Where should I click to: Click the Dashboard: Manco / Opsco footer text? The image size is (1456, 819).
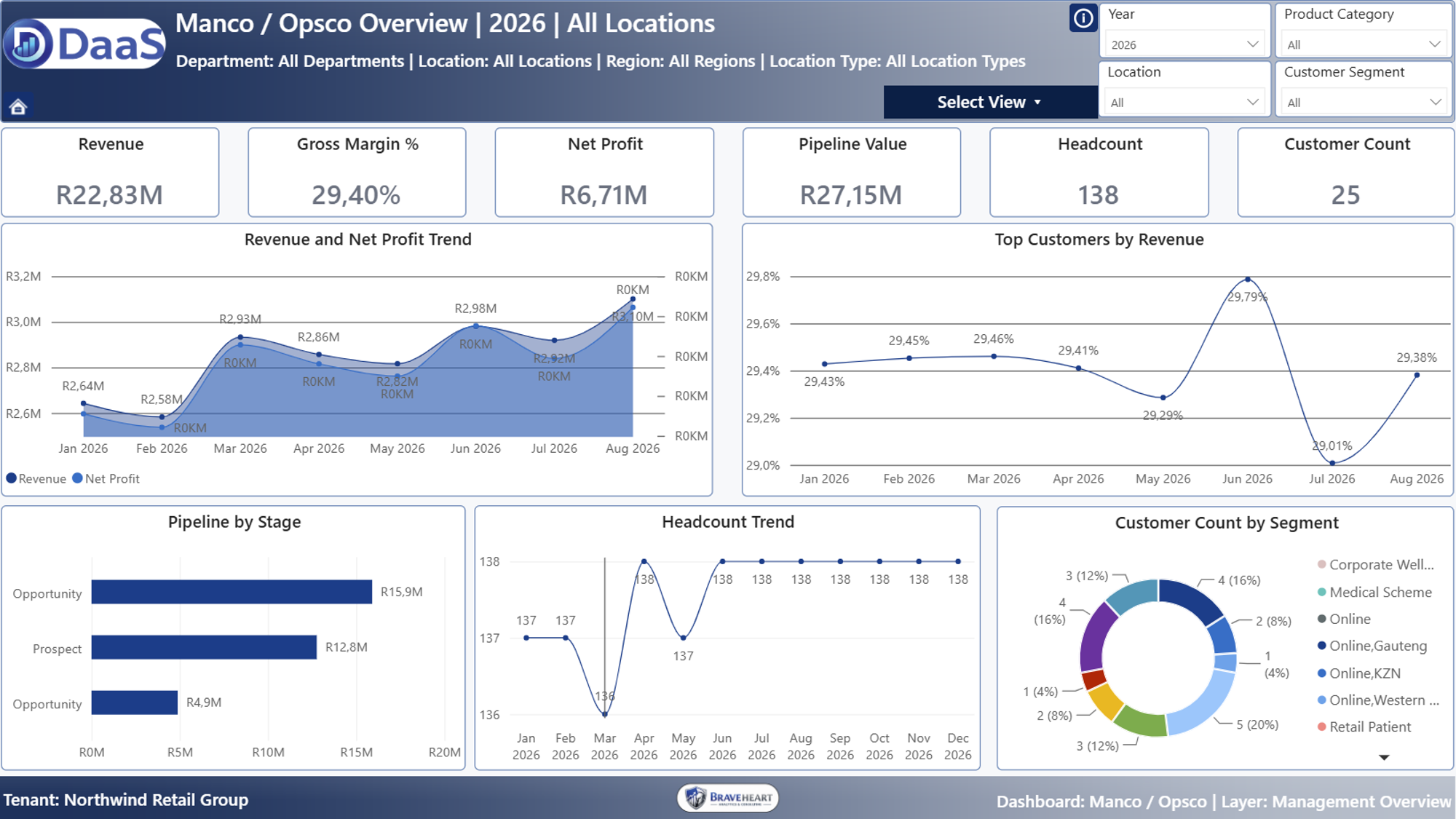(x=1101, y=802)
